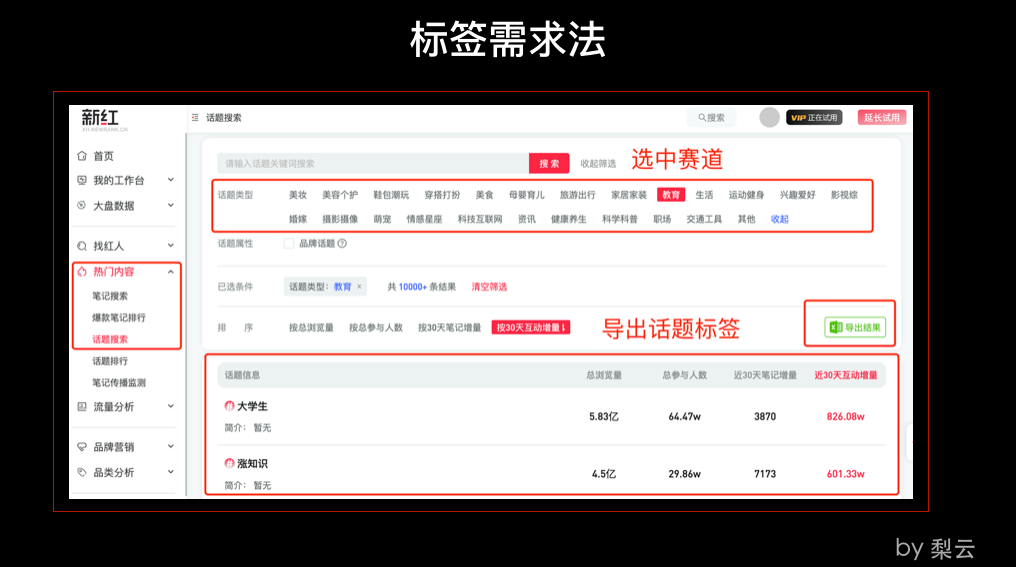
Task: Click the 品牌营销 icon
Action: (82, 446)
